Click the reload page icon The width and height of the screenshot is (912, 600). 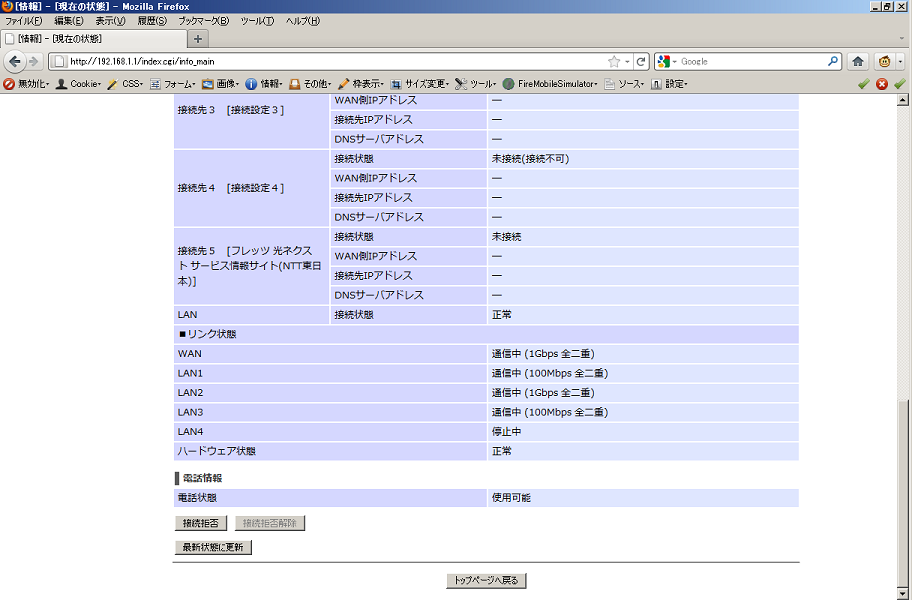coord(641,61)
